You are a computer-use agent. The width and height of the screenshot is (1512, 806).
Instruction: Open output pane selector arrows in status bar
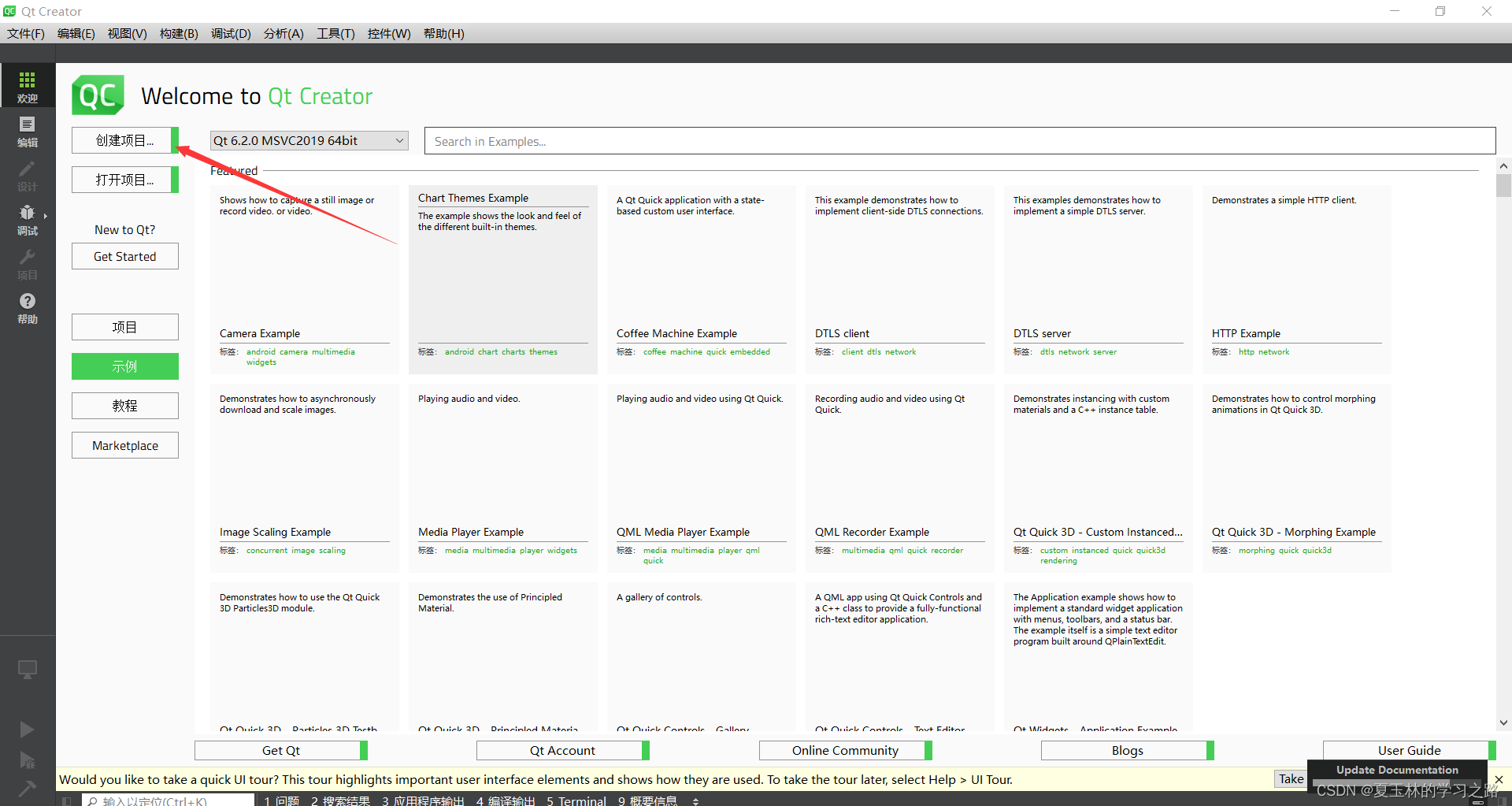695,800
